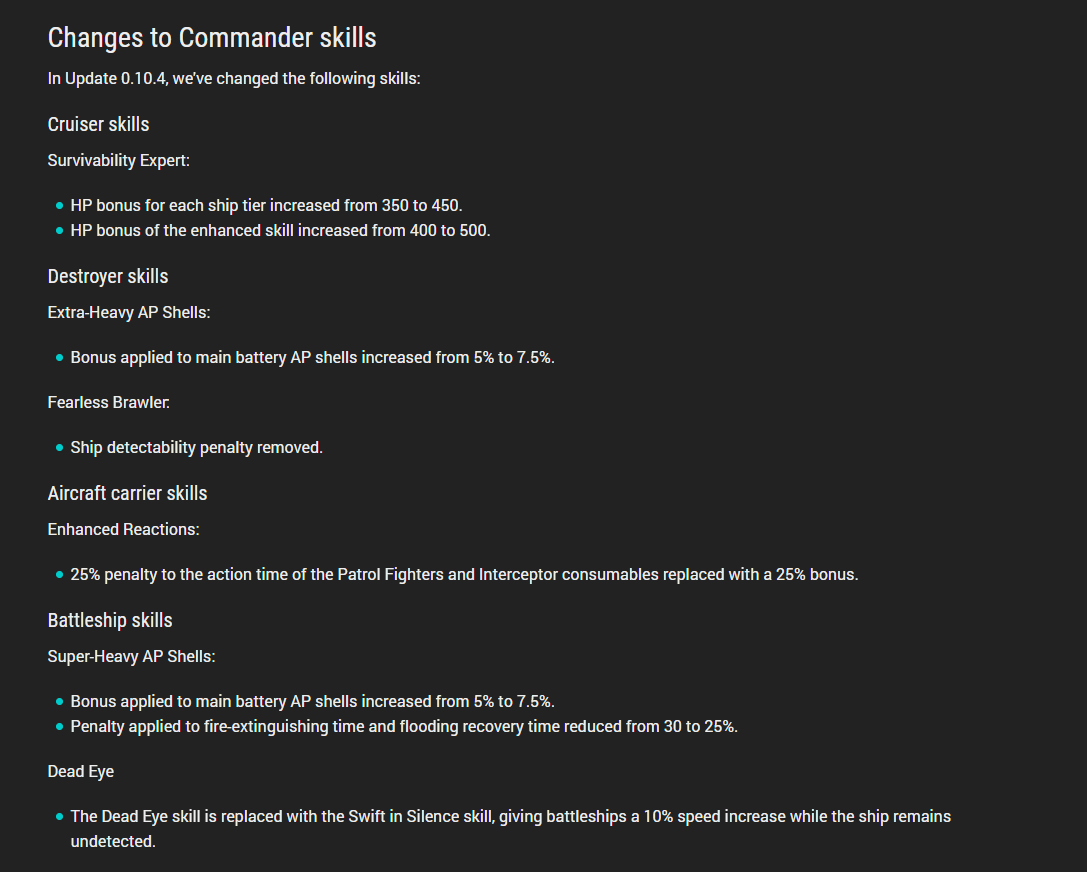The width and height of the screenshot is (1087, 872).
Task: Select the "Aircraft carrier skills" section heading
Action: click(x=127, y=493)
